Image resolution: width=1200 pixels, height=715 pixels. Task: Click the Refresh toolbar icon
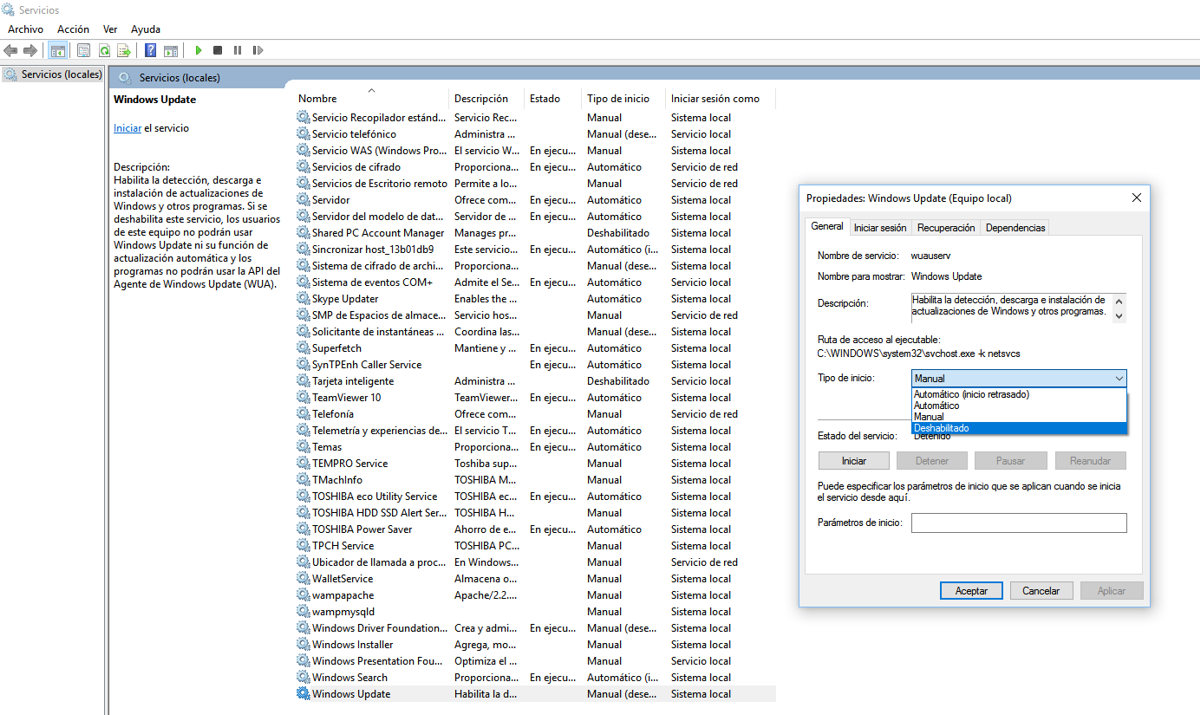click(x=104, y=50)
